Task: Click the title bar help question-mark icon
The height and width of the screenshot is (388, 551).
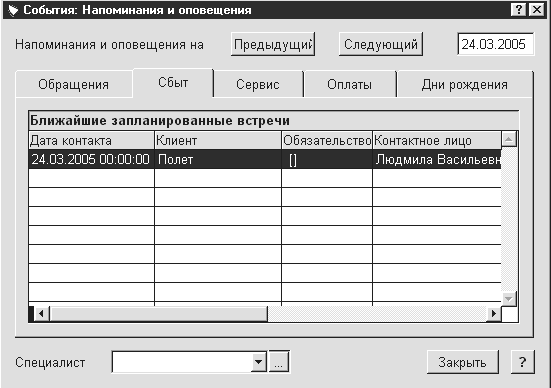Action: pos(519,9)
